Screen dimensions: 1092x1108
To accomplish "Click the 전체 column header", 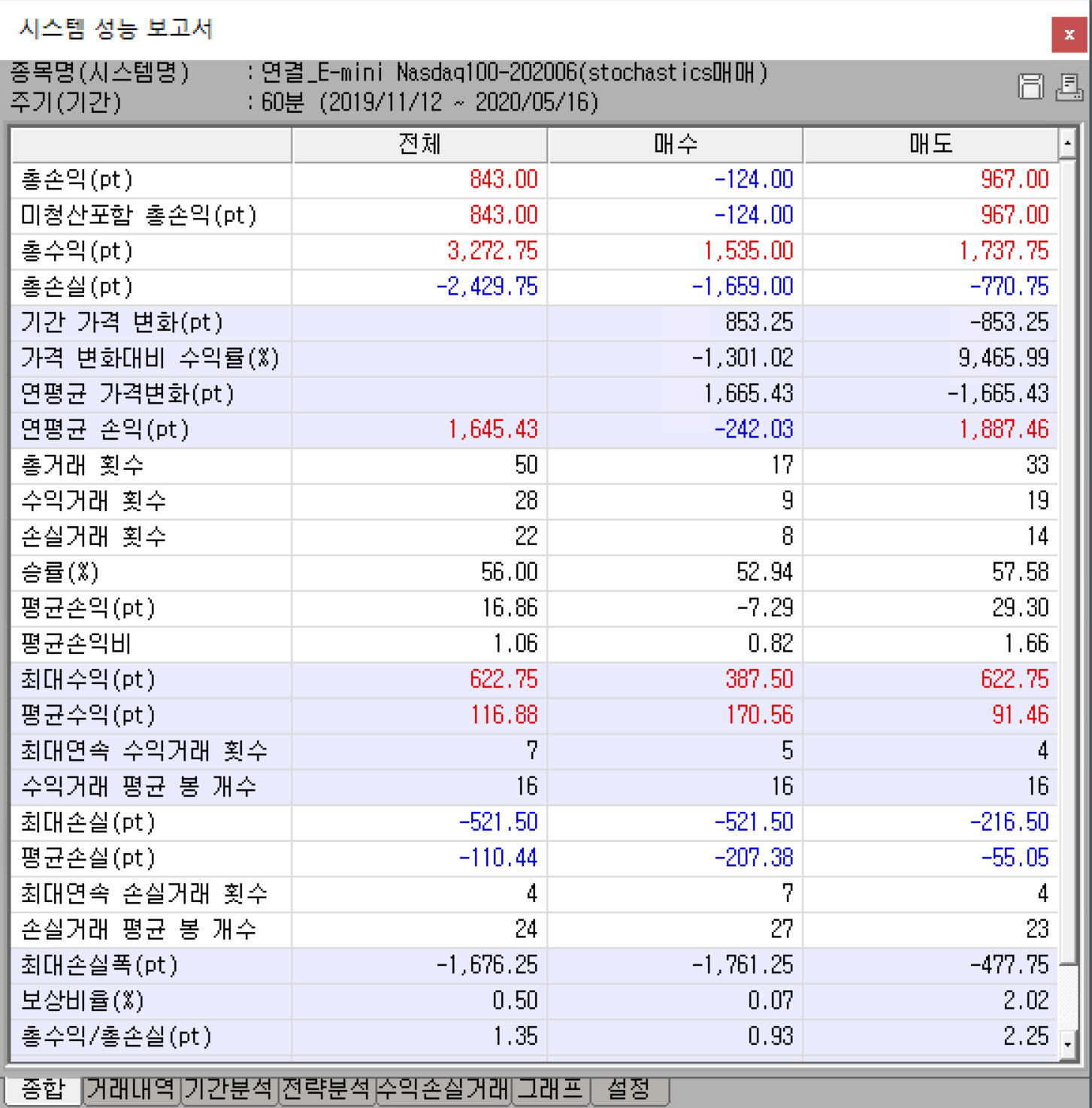I will click(419, 144).
